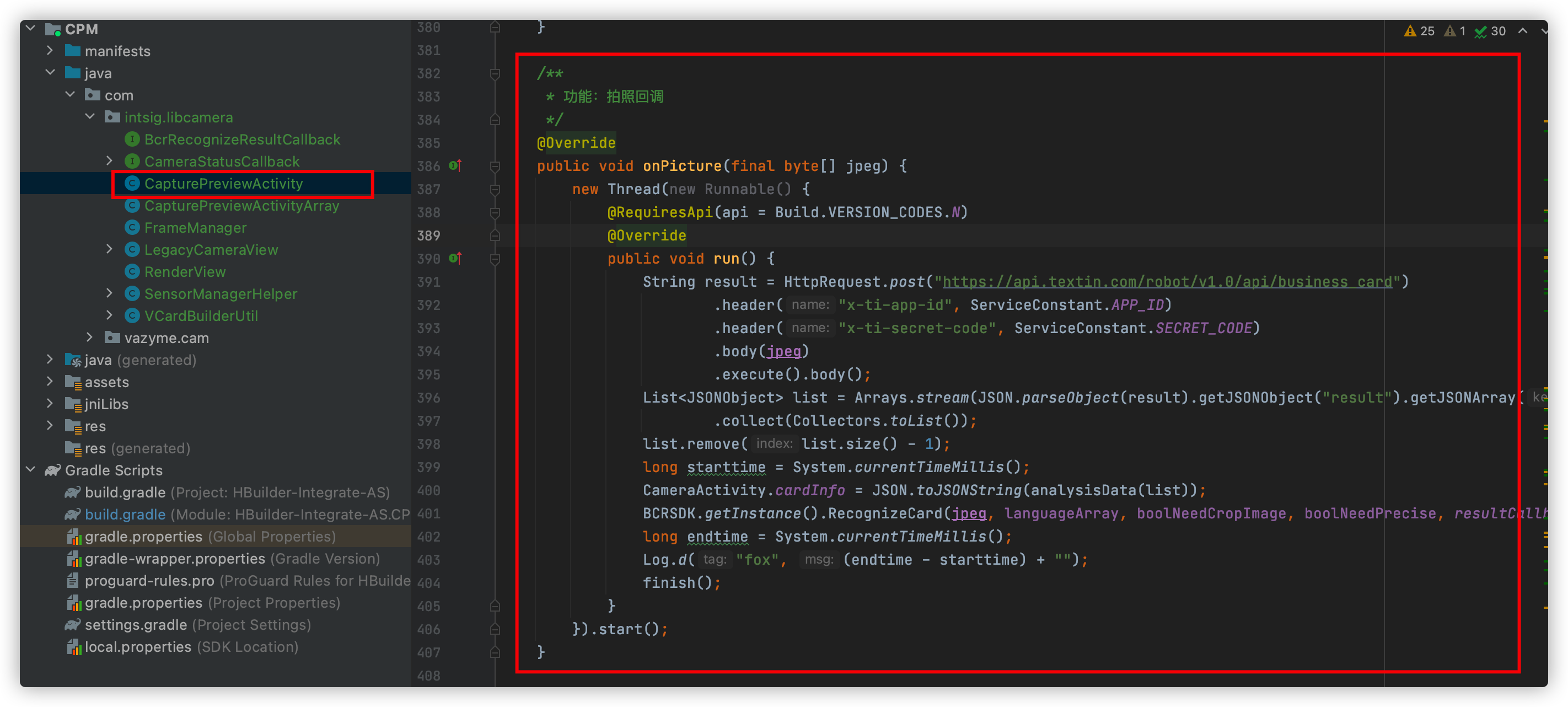Click the @RequiresApi annotation
Viewport: 1568px width, 707px height.
click(660, 212)
